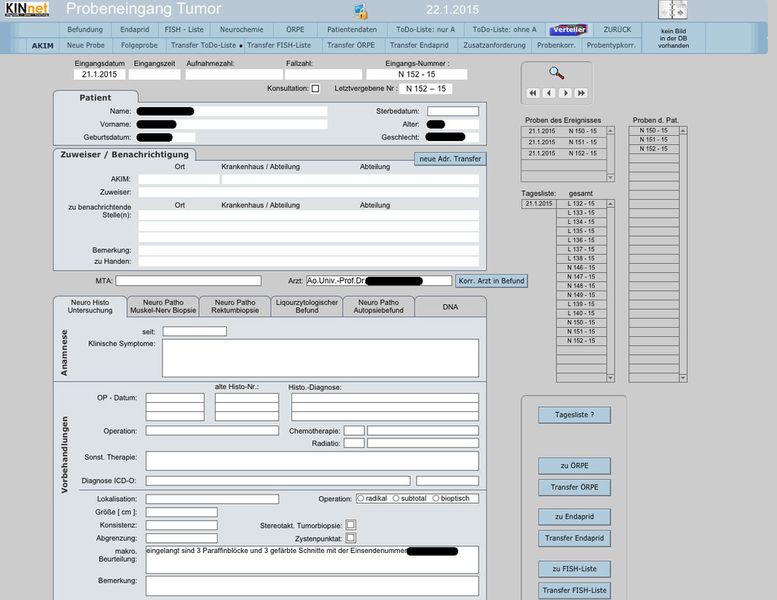777x600 pixels.
Task: Click neue Adr. Transfer button
Action: (450, 159)
